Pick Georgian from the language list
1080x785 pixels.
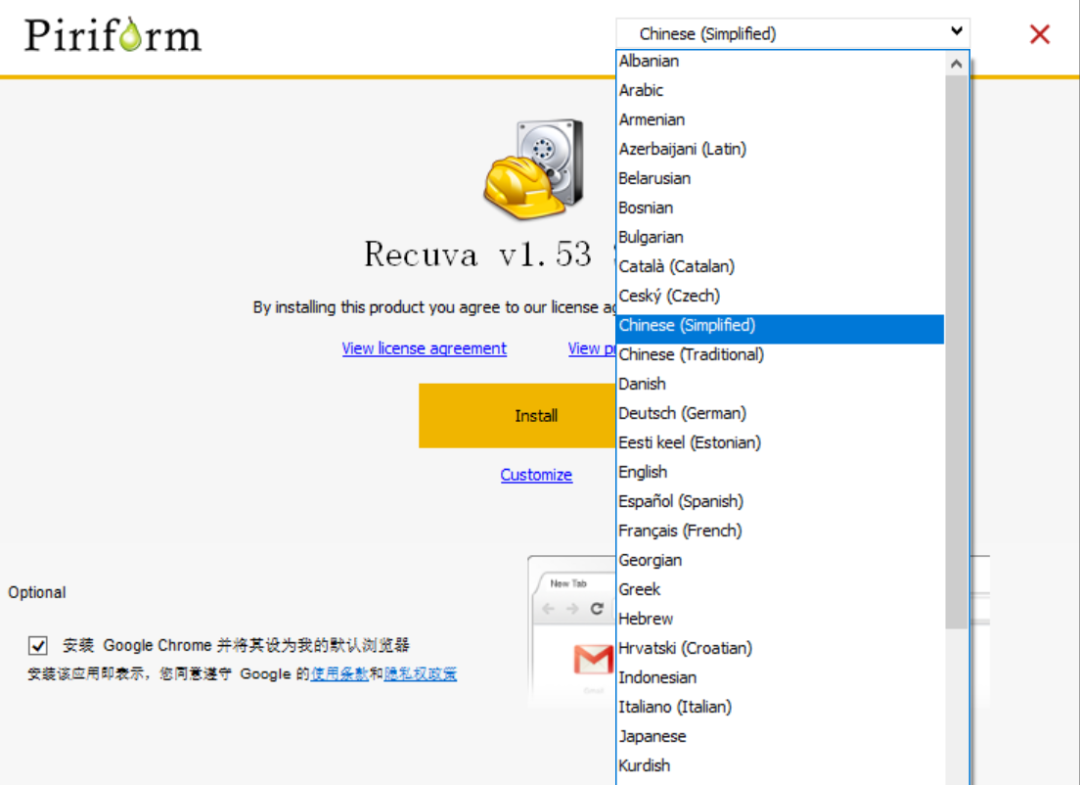tap(780, 561)
